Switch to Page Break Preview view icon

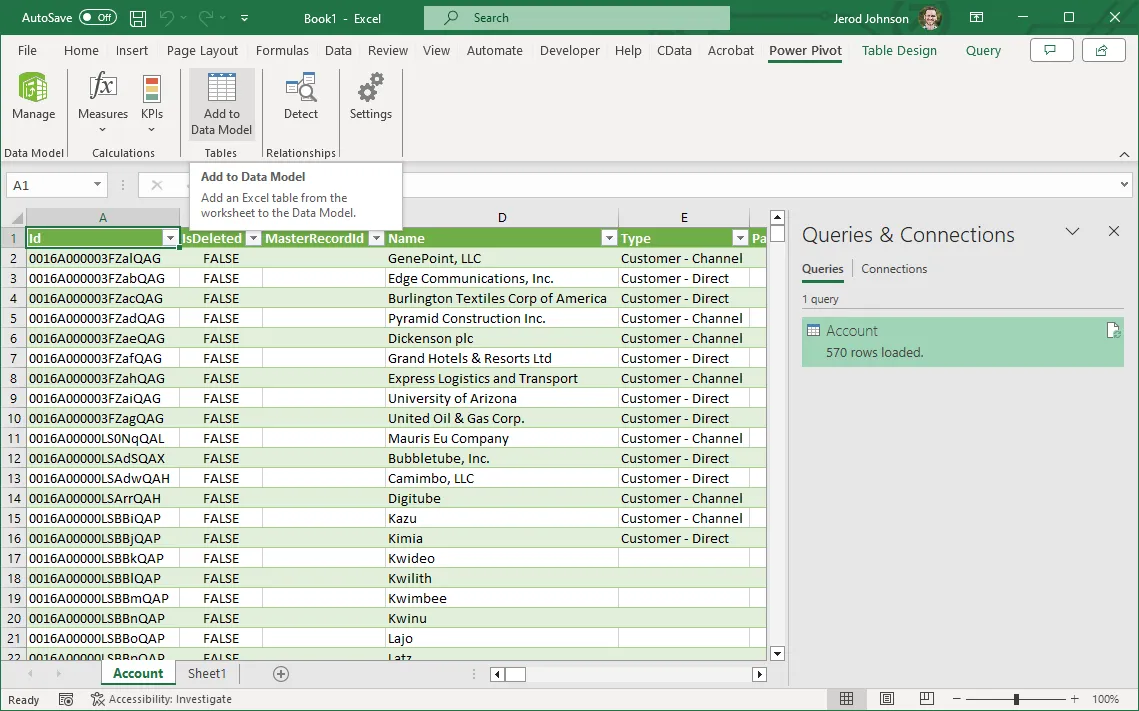(x=927, y=699)
